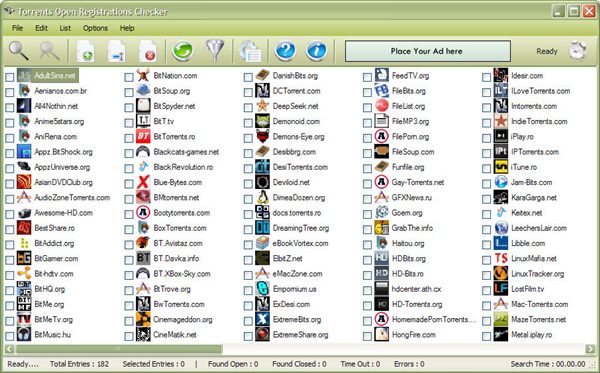Click the Blue-Bytes.com red X icon
The image size is (600, 373).
click(143, 182)
